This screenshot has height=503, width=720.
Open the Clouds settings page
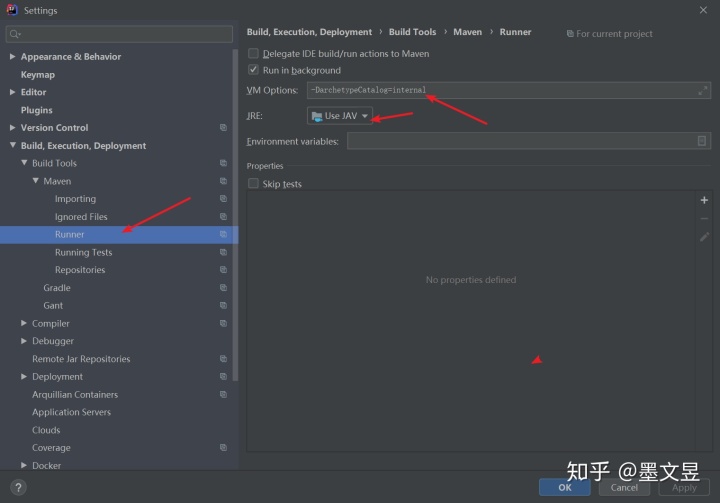pos(46,430)
